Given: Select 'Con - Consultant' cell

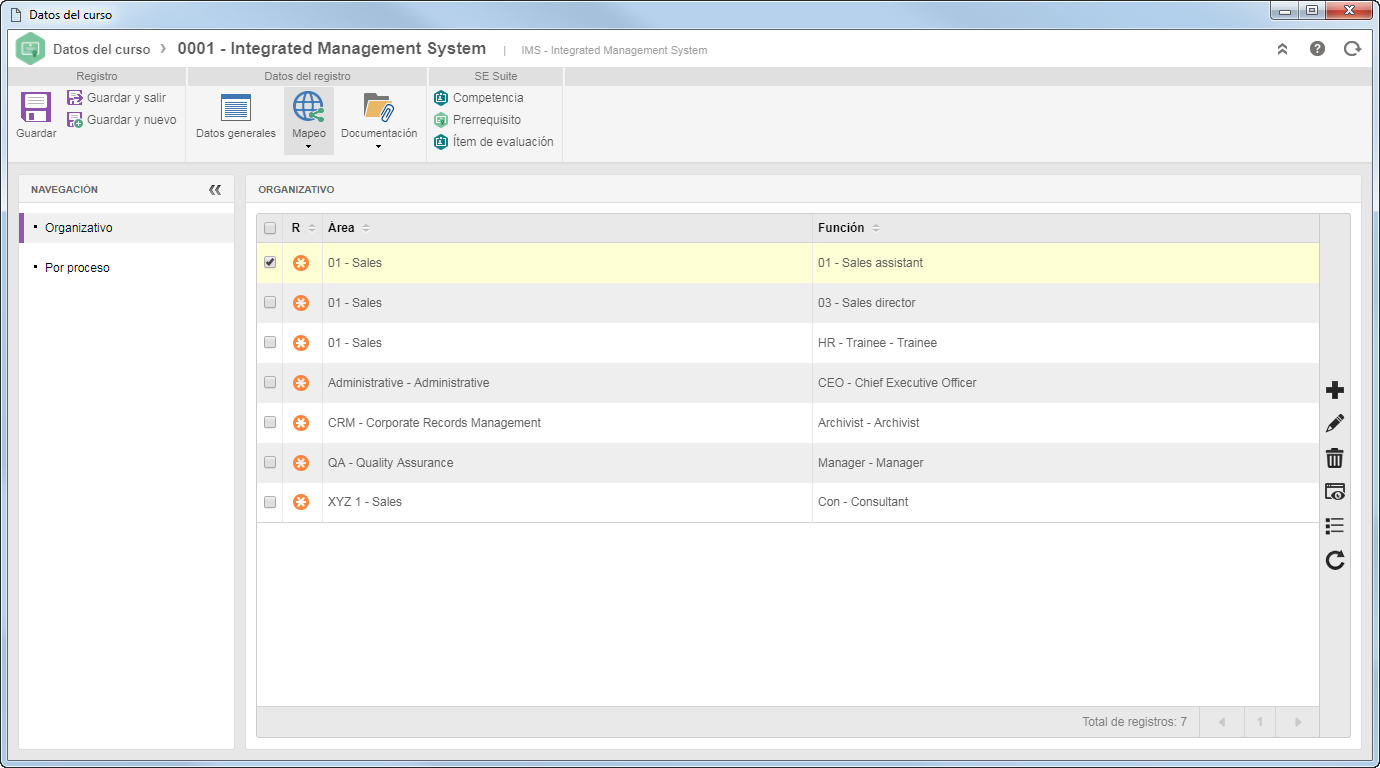Looking at the screenshot, I should point(1065,502).
